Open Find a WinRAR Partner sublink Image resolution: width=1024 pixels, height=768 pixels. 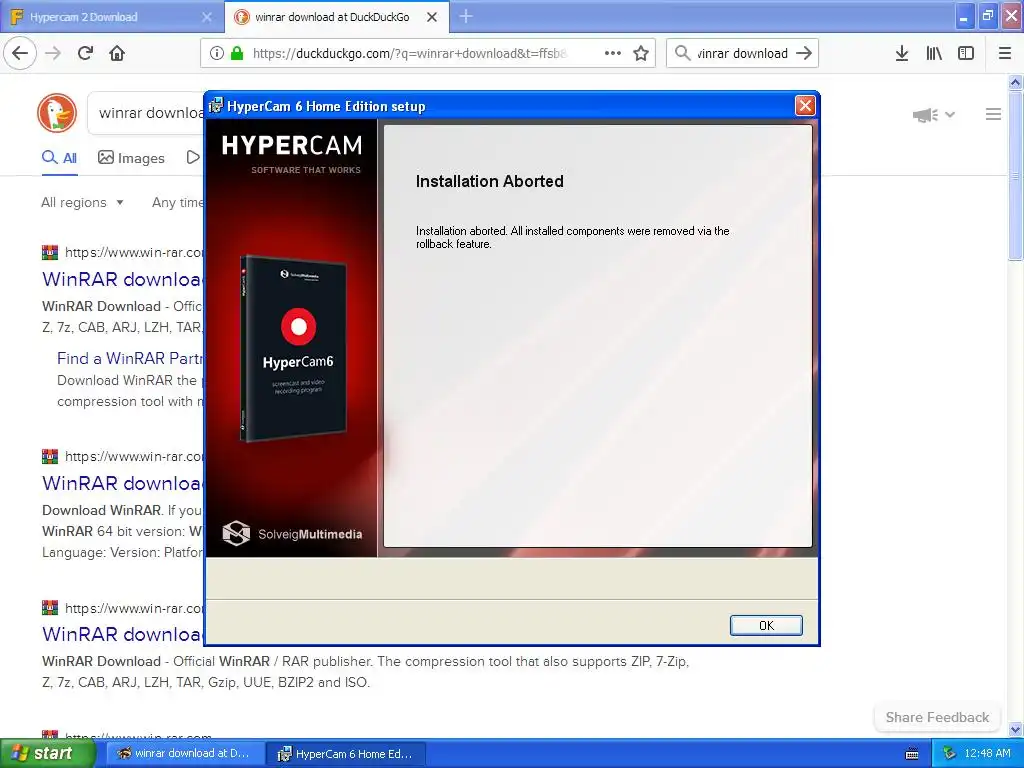pos(130,358)
